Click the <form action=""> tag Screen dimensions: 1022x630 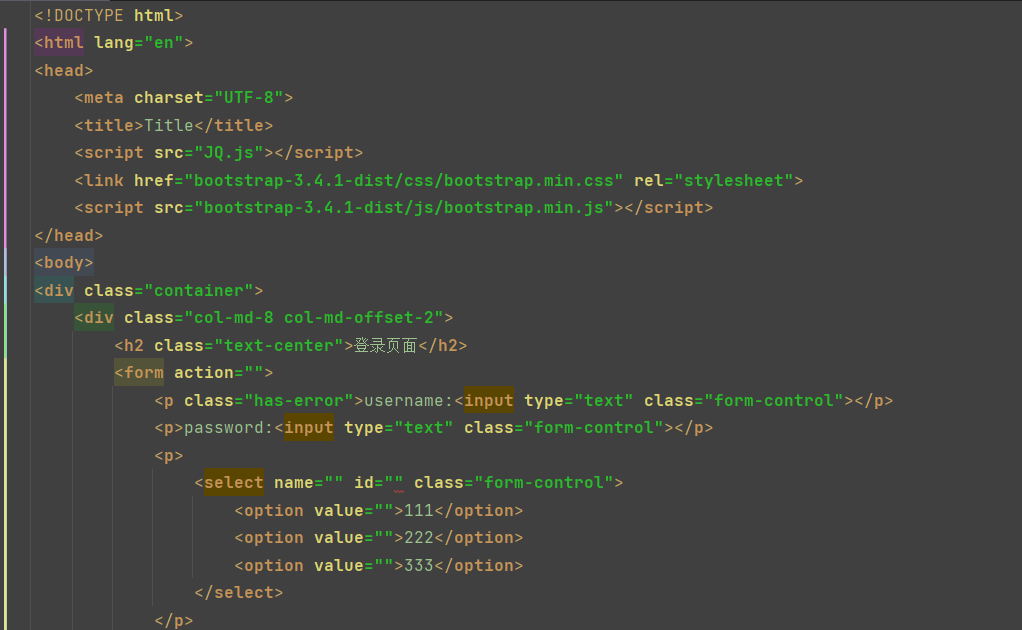[194, 373]
